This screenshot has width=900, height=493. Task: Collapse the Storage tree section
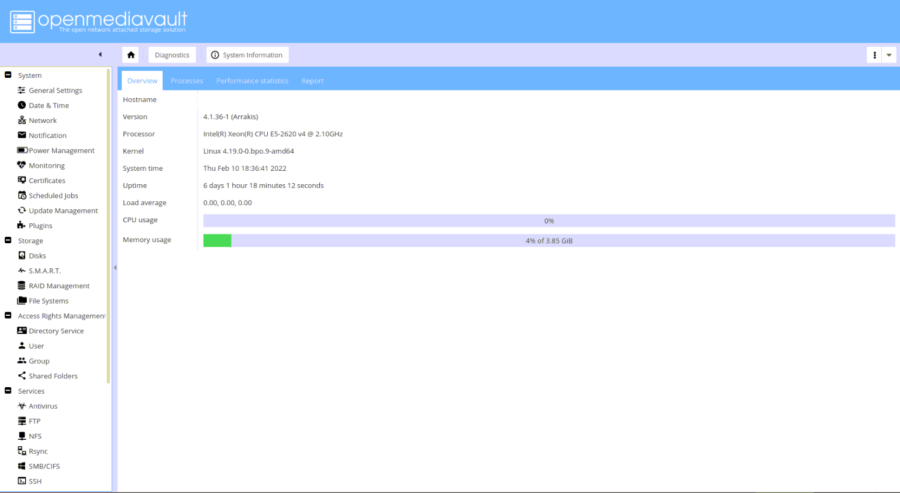coord(8,240)
